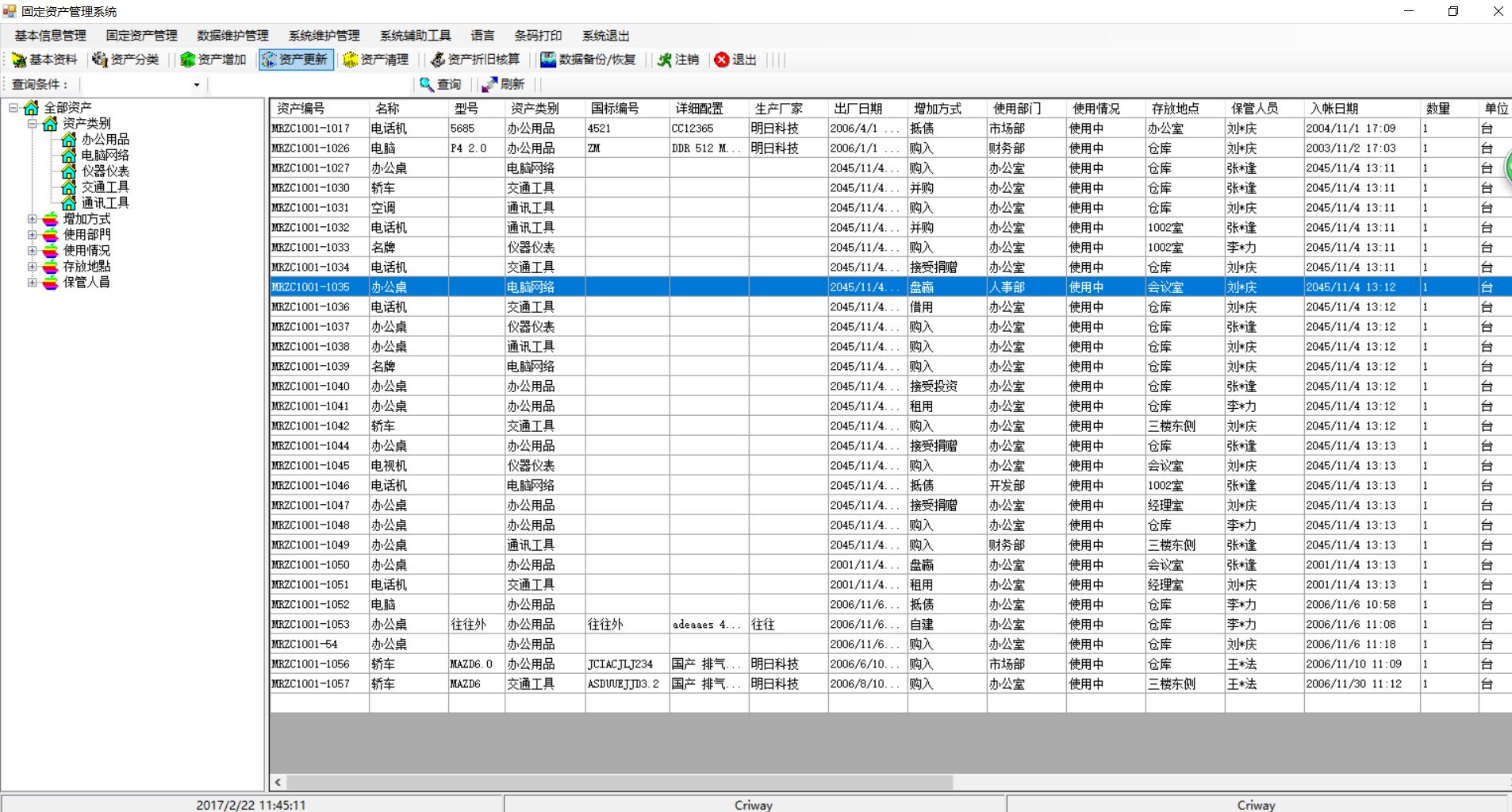The image size is (1512, 812).
Task: Select 电脑网络 in the asset tree
Action: pyautogui.click(x=105, y=156)
